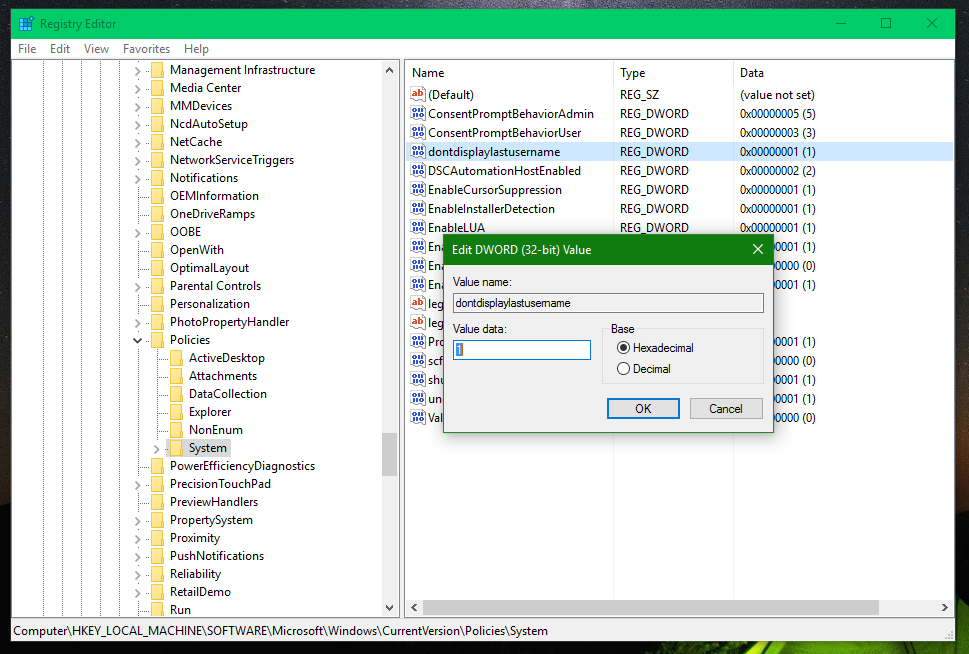Click the ConsentPromptBehaviorAdmin DWORD icon
969x654 pixels.
click(x=418, y=114)
